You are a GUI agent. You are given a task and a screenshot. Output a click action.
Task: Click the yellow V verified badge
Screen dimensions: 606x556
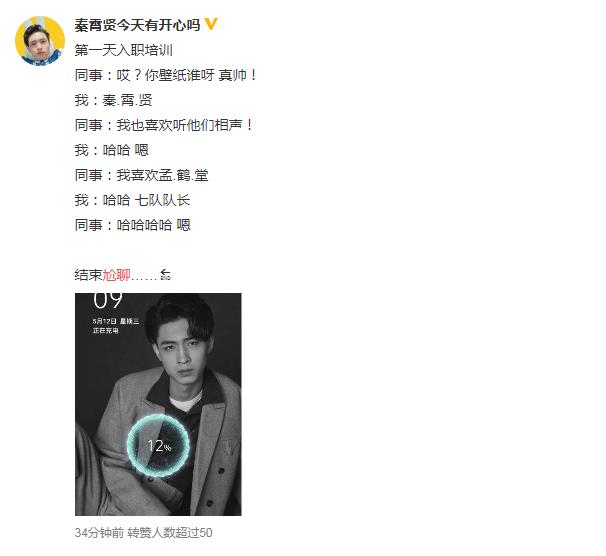point(211,24)
